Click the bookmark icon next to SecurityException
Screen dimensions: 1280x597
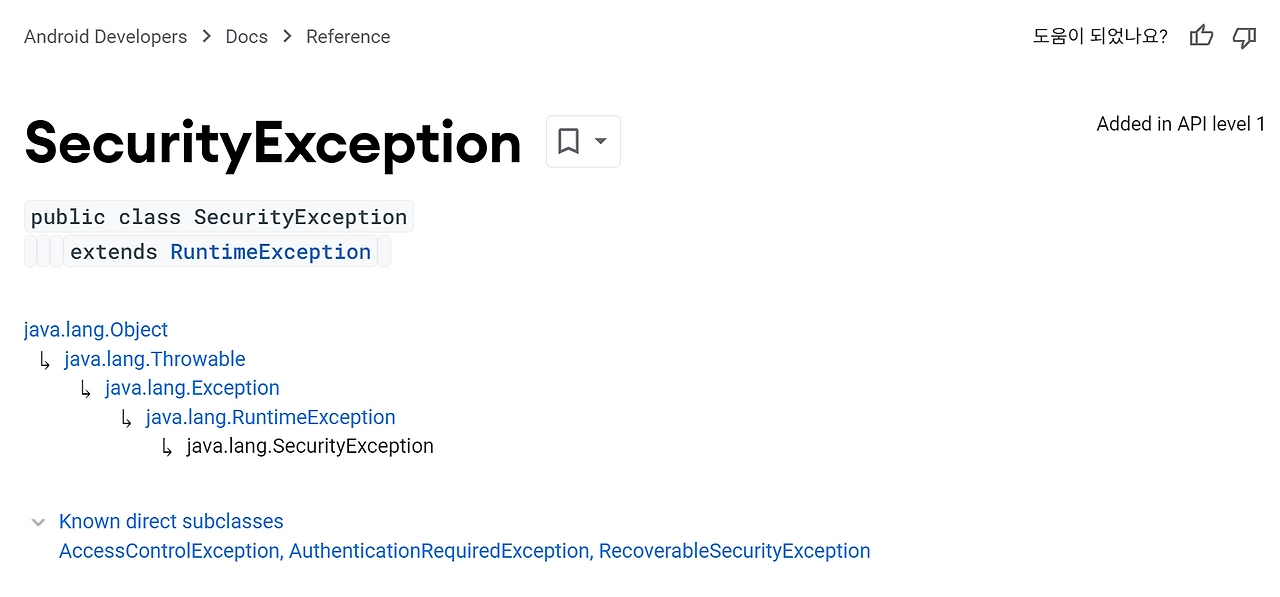pos(568,141)
